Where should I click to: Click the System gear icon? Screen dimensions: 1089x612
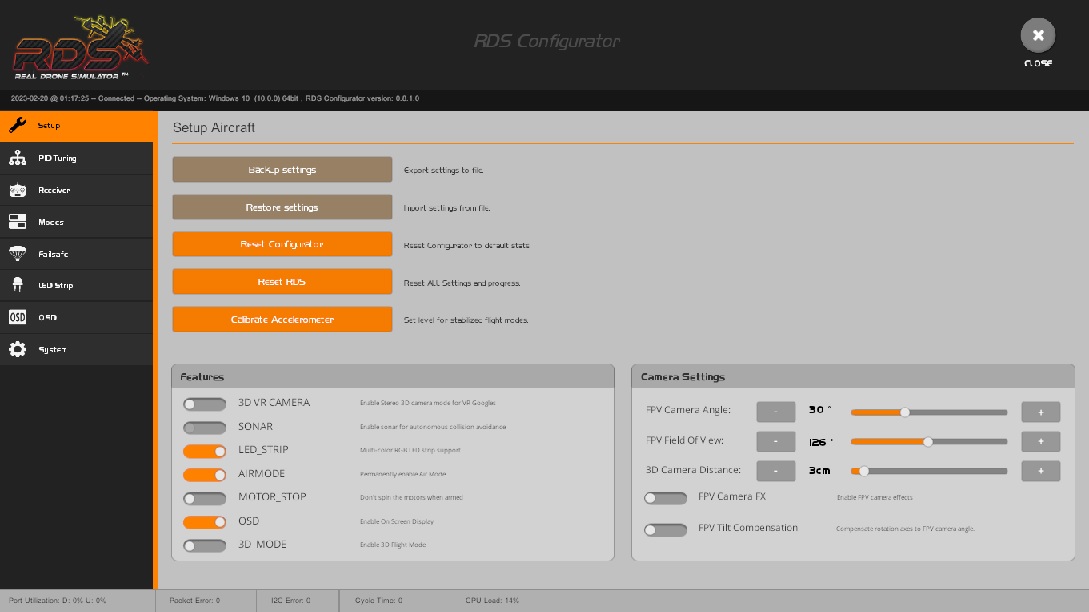(17, 349)
